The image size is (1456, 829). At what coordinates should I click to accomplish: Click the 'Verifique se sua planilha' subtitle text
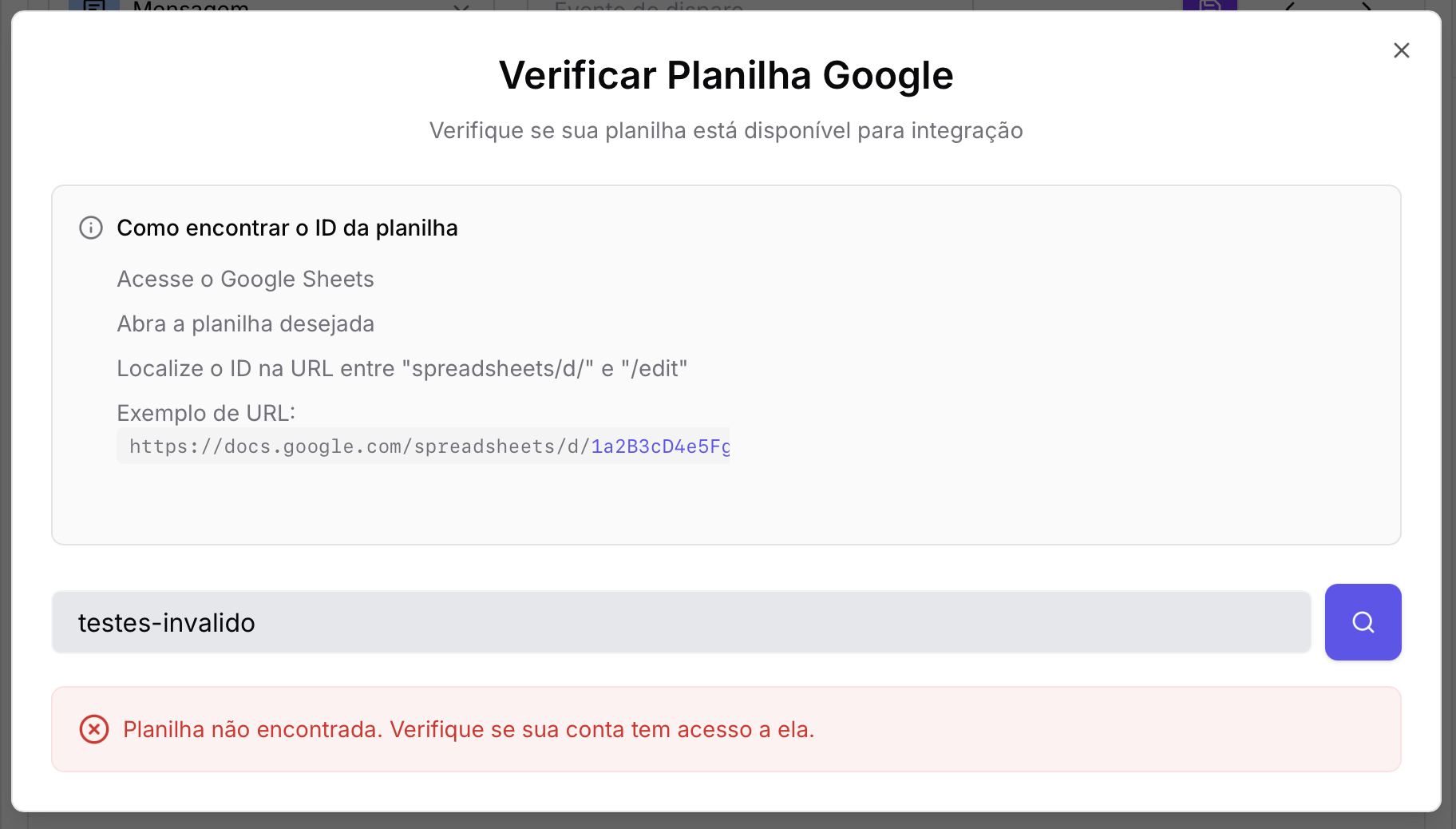[726, 130]
